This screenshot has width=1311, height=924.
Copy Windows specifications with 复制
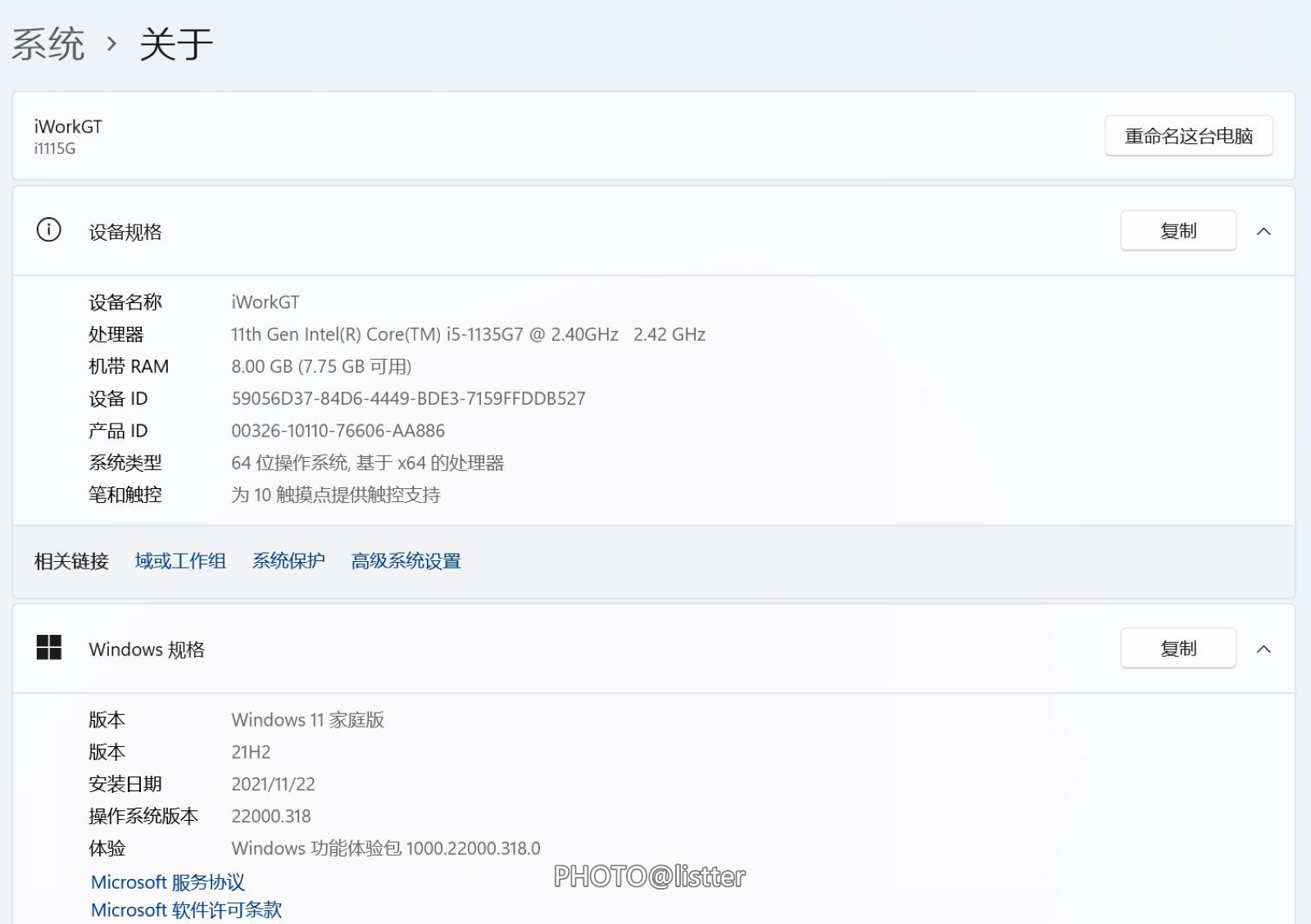(1177, 650)
